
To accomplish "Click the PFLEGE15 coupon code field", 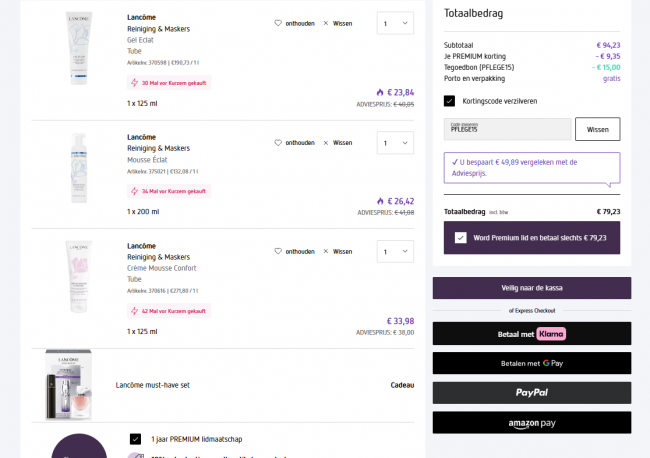I will click(507, 129).
